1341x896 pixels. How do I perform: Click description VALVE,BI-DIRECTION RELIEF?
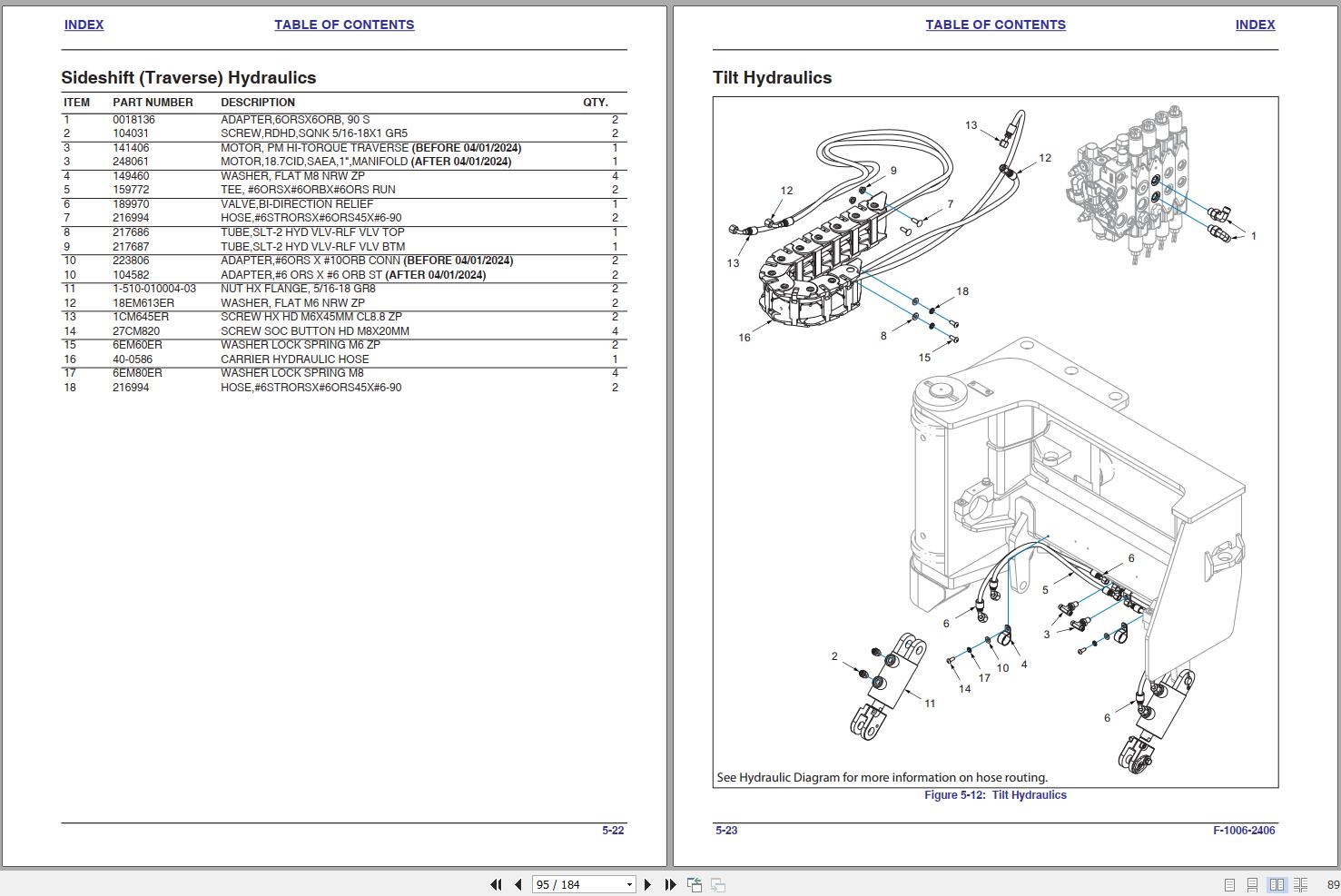pos(297,204)
